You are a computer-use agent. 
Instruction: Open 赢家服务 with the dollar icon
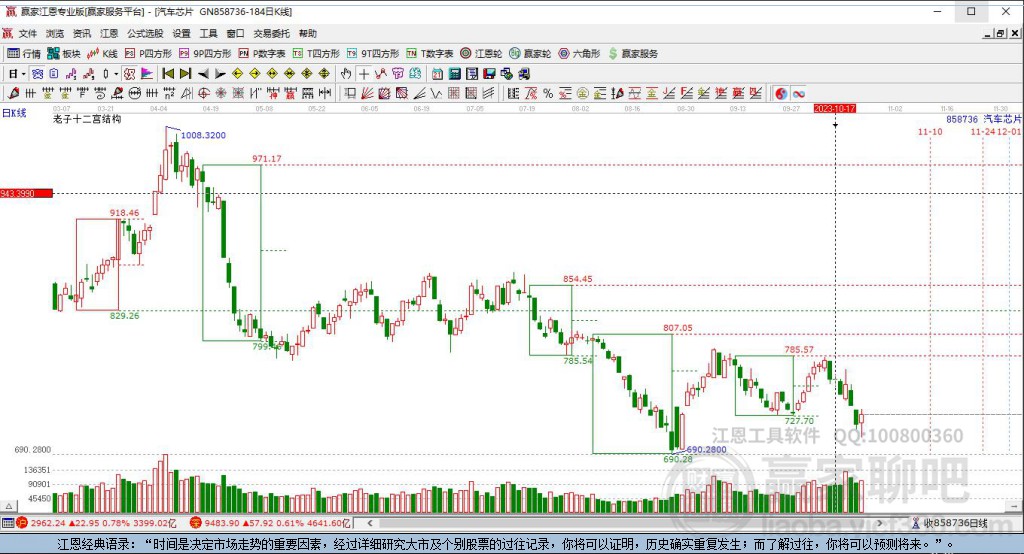633,54
